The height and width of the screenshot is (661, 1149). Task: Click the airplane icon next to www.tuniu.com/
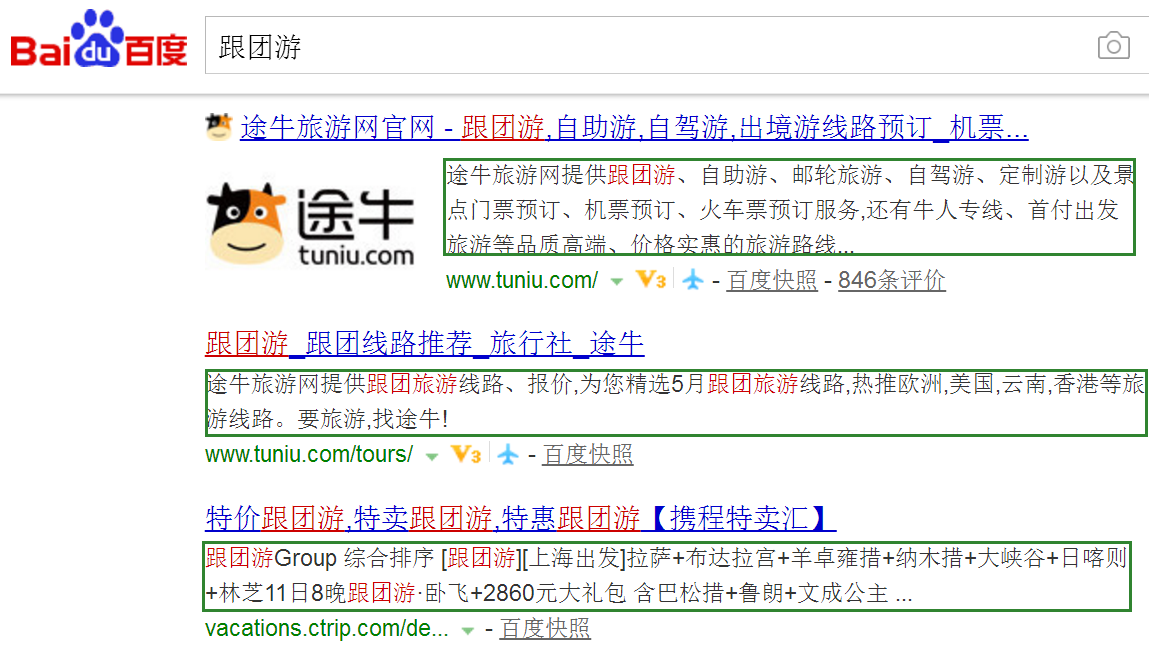(x=693, y=281)
